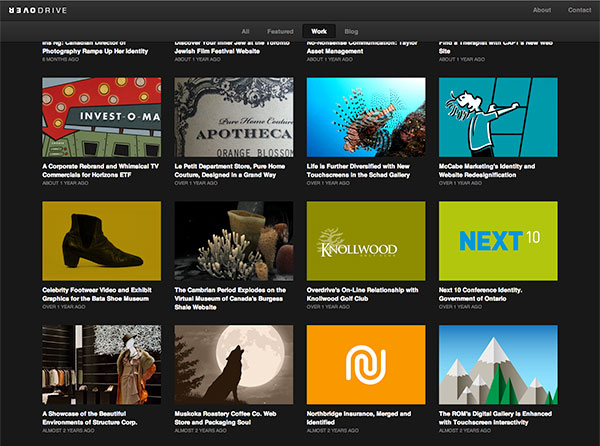Open the Knollwood Golf Club article title

pos(362,294)
